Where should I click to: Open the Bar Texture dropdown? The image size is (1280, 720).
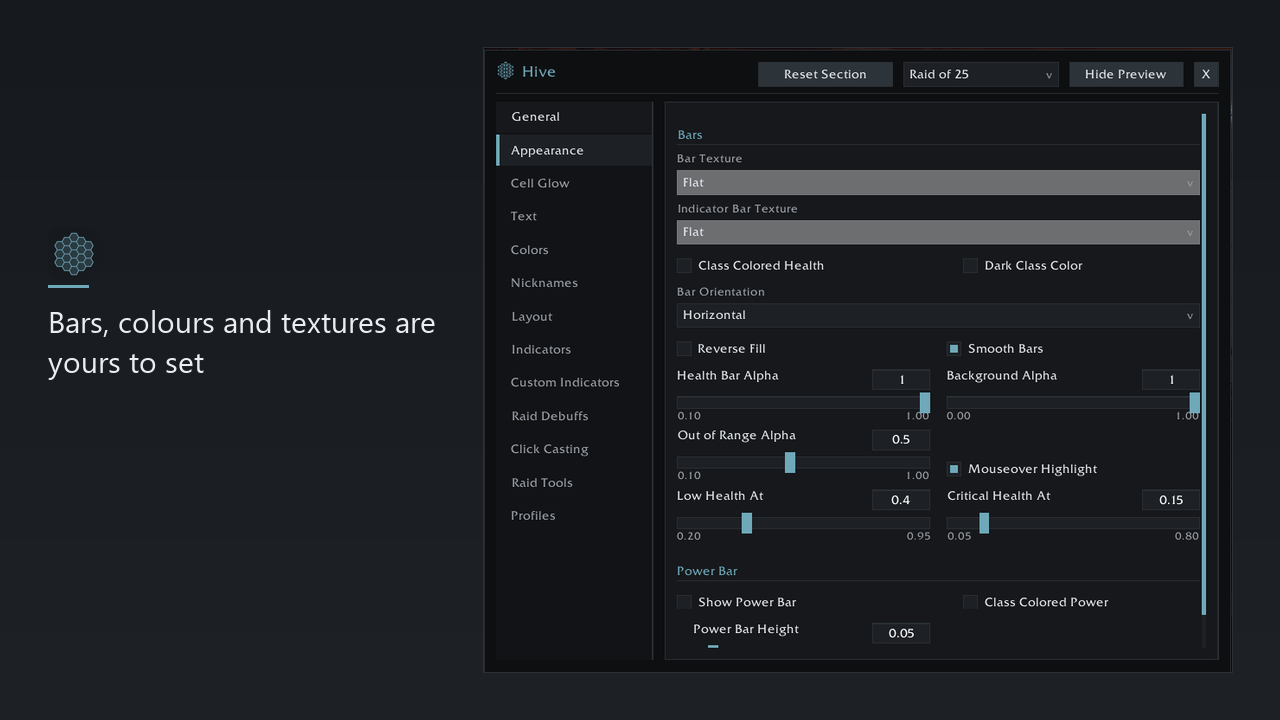tap(938, 182)
